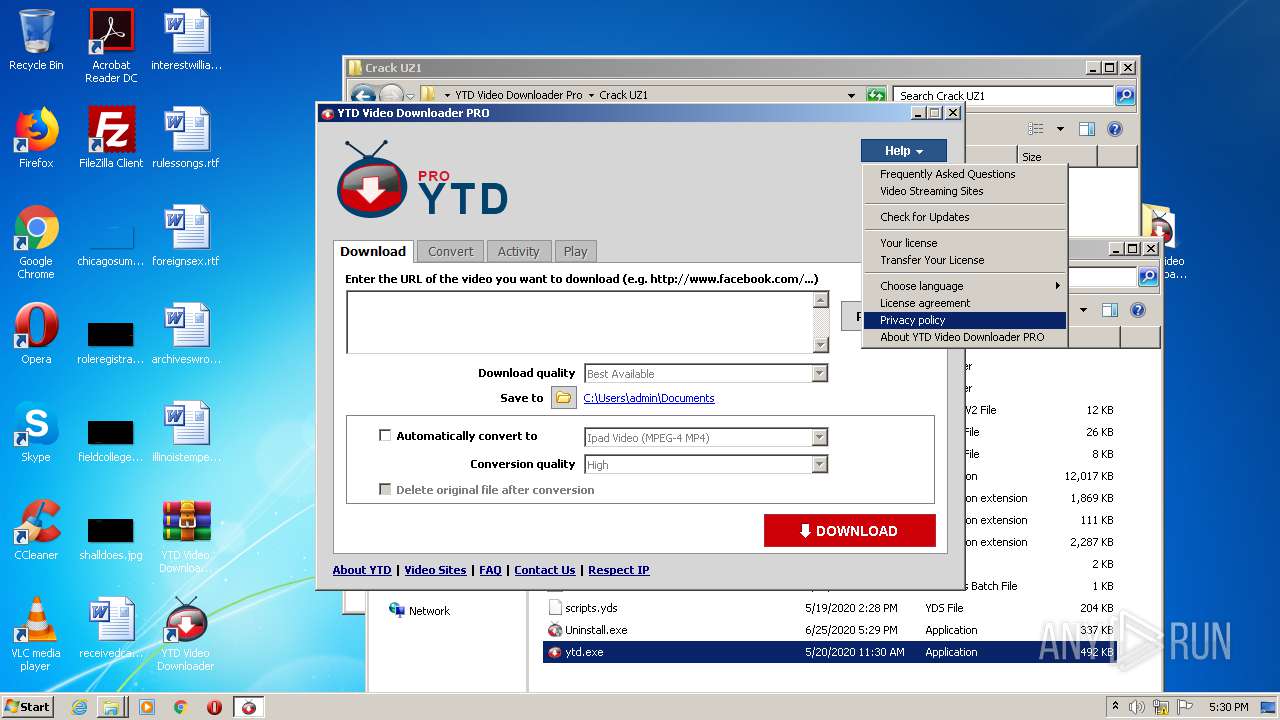Click the search icon in Crack UZ1 window
Screen dimensions: 1280x720
tap(1125, 96)
